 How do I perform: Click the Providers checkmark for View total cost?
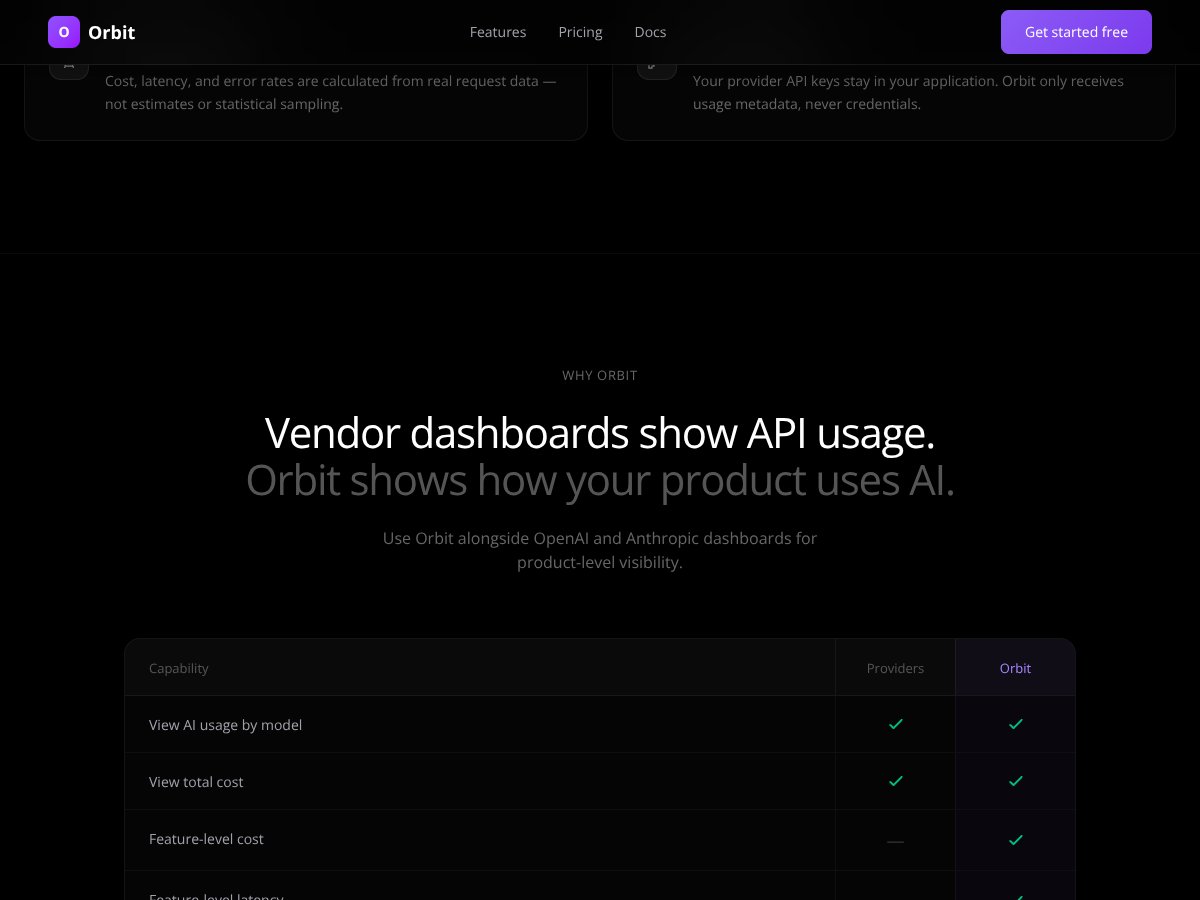click(895, 781)
